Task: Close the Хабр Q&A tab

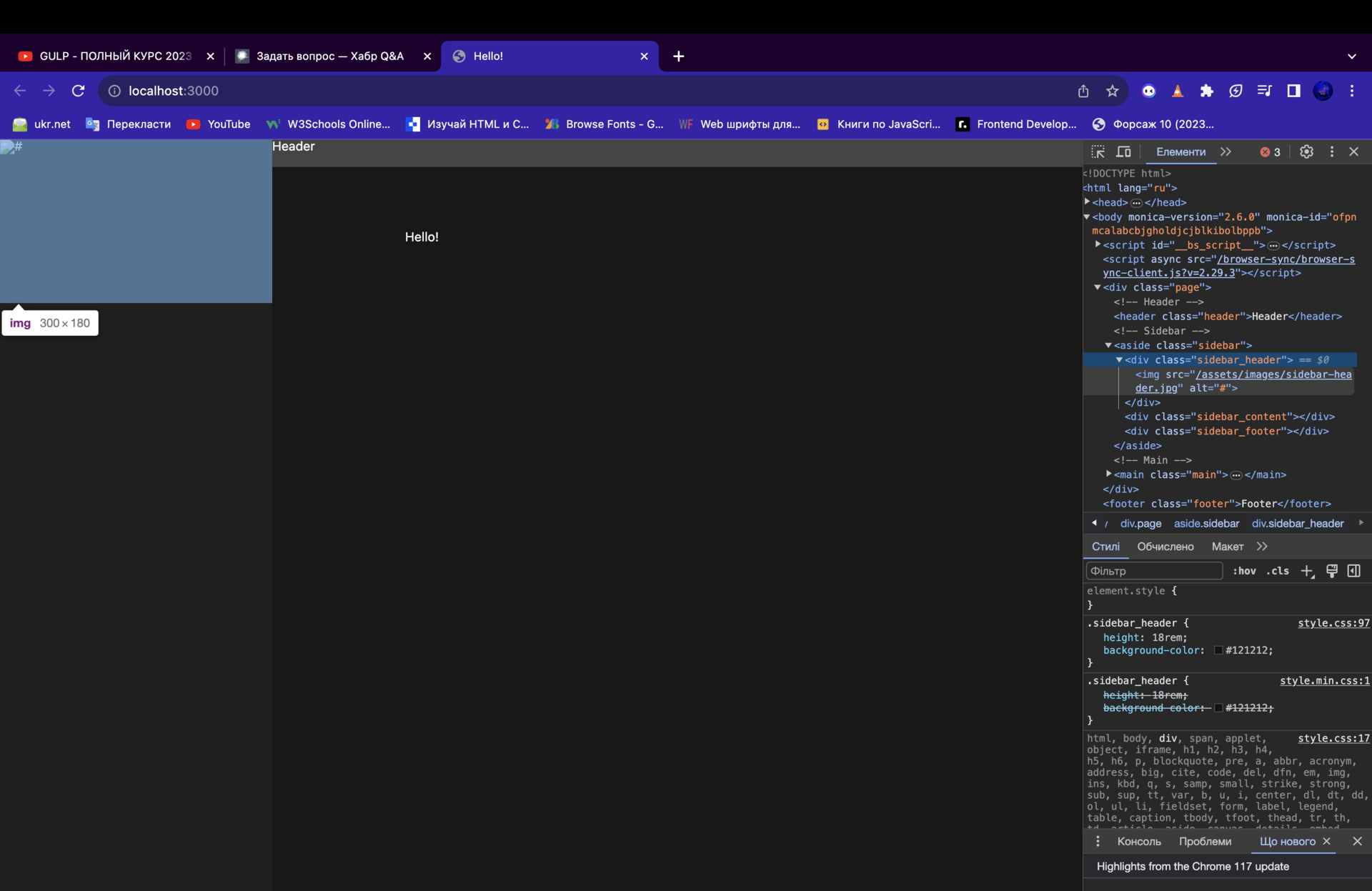Action: click(x=427, y=56)
